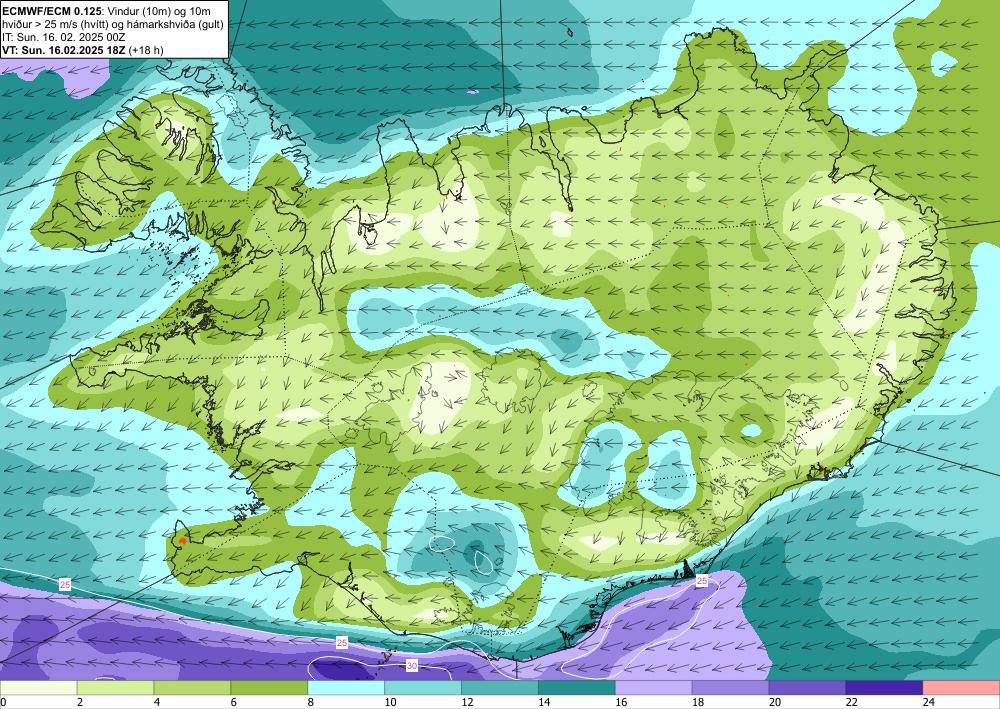Choose the 10–12 m/s light teal legend swatch

(423, 688)
